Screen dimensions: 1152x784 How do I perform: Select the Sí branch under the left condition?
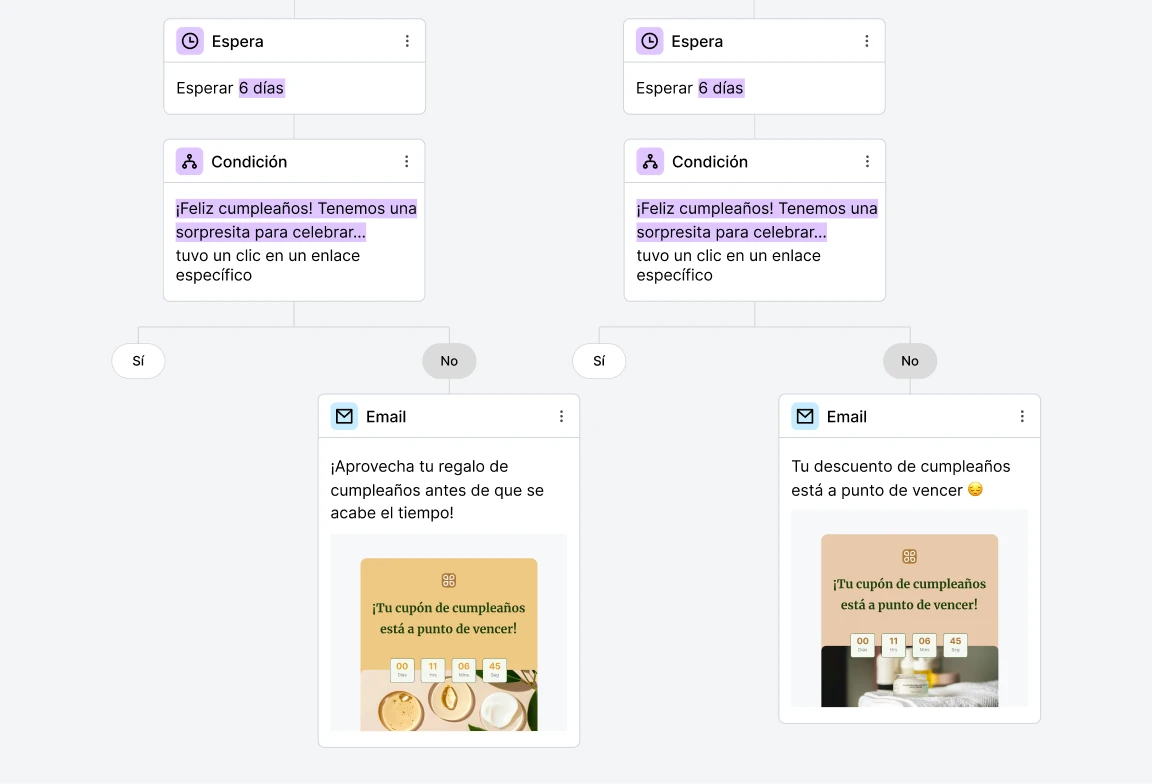[x=138, y=361]
